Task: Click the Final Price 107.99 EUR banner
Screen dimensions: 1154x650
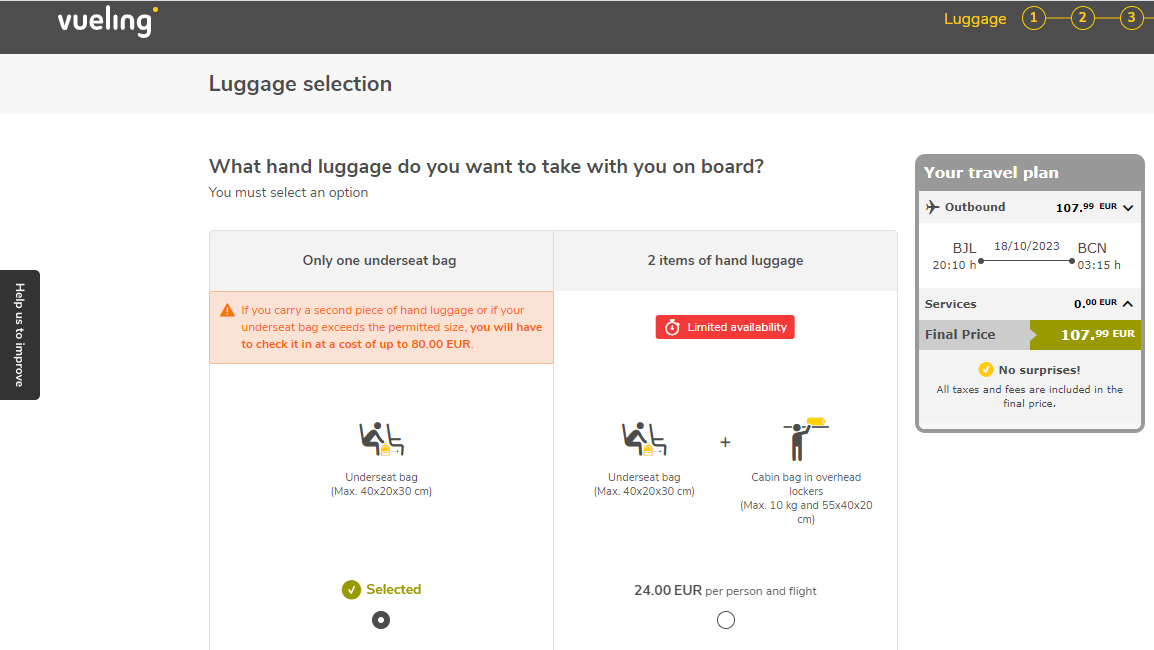Action: (x=1030, y=335)
